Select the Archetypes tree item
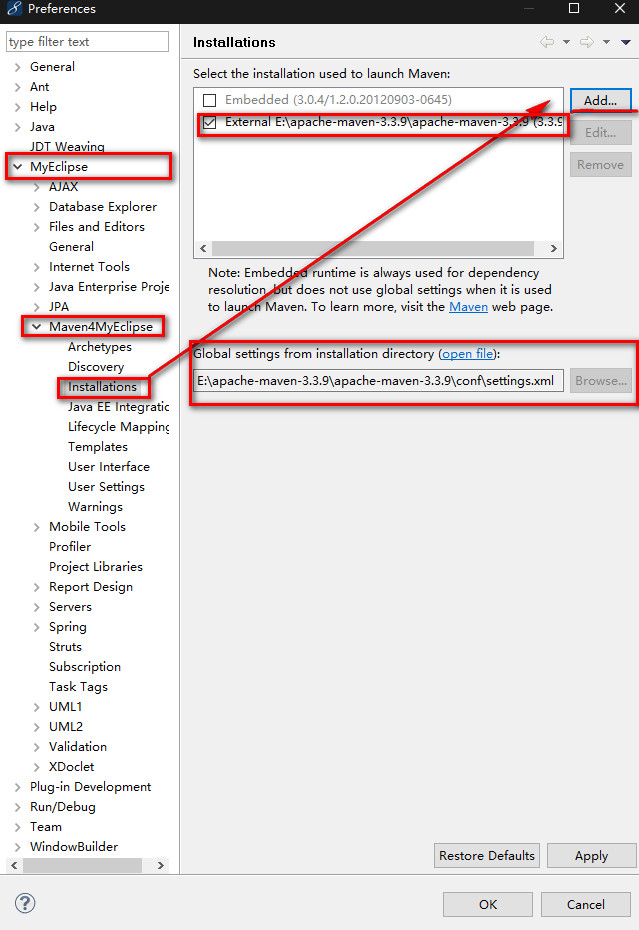 click(100, 347)
